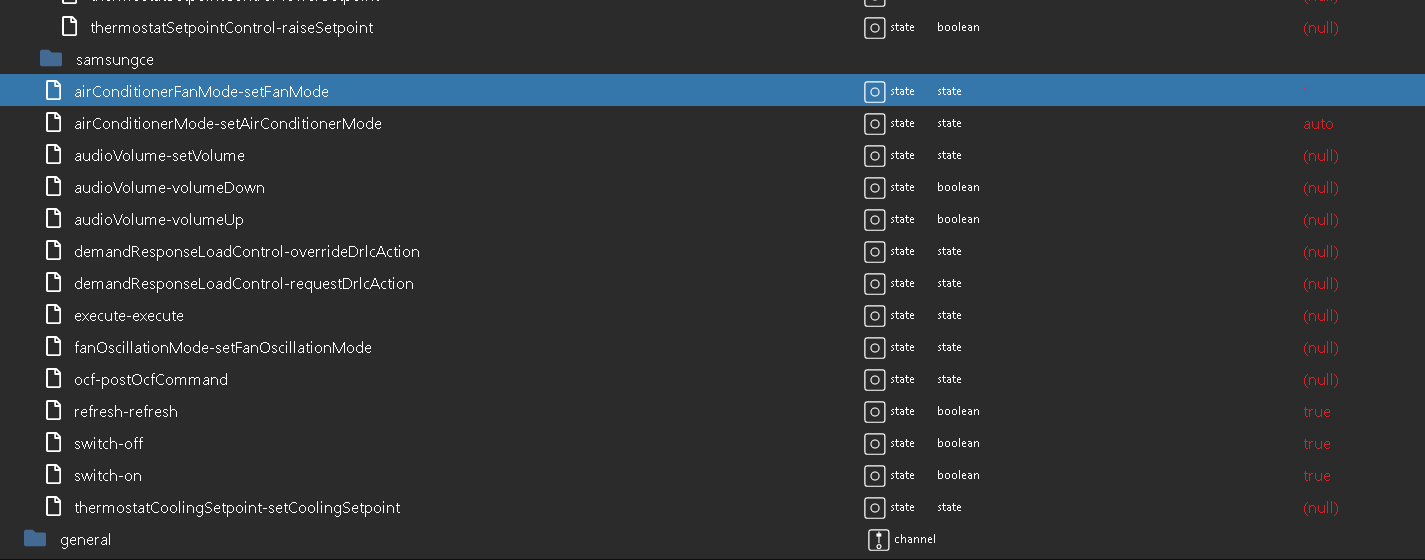Click file icon of thermostatSetpointControl-raiseSetpoint
Image resolution: width=1425 pixels, height=560 pixels.
(70, 27)
